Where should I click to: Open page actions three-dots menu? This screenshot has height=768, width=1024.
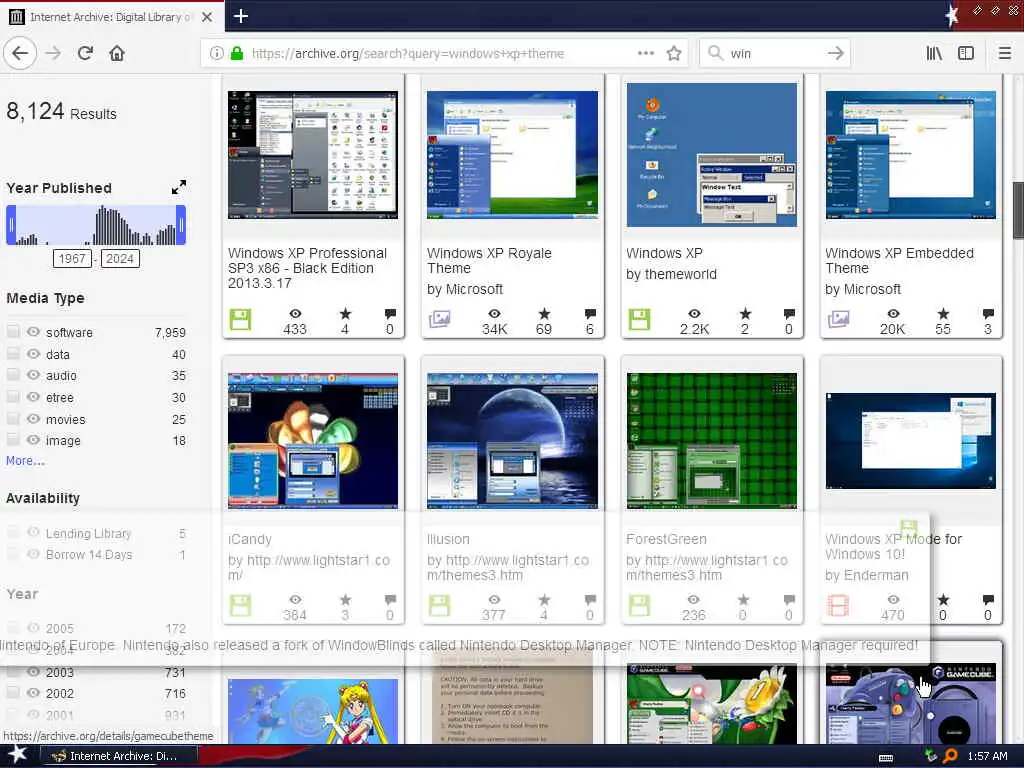[x=646, y=53]
